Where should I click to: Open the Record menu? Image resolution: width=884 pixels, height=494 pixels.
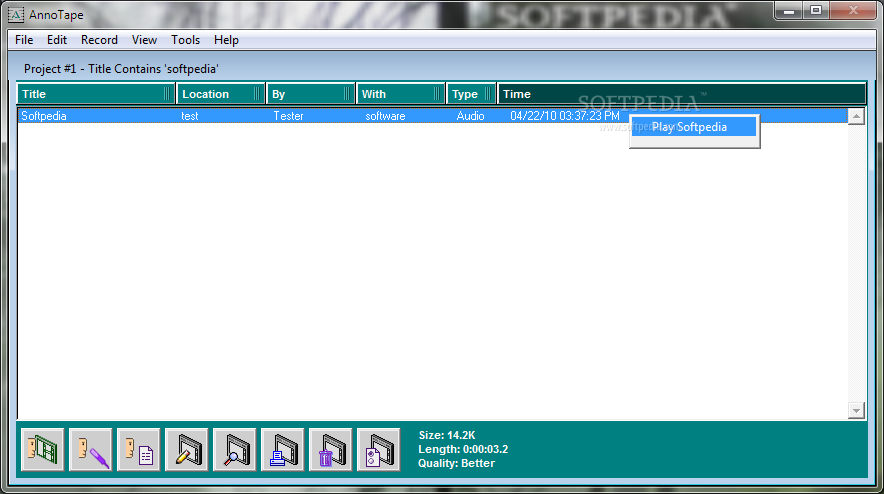(x=99, y=40)
